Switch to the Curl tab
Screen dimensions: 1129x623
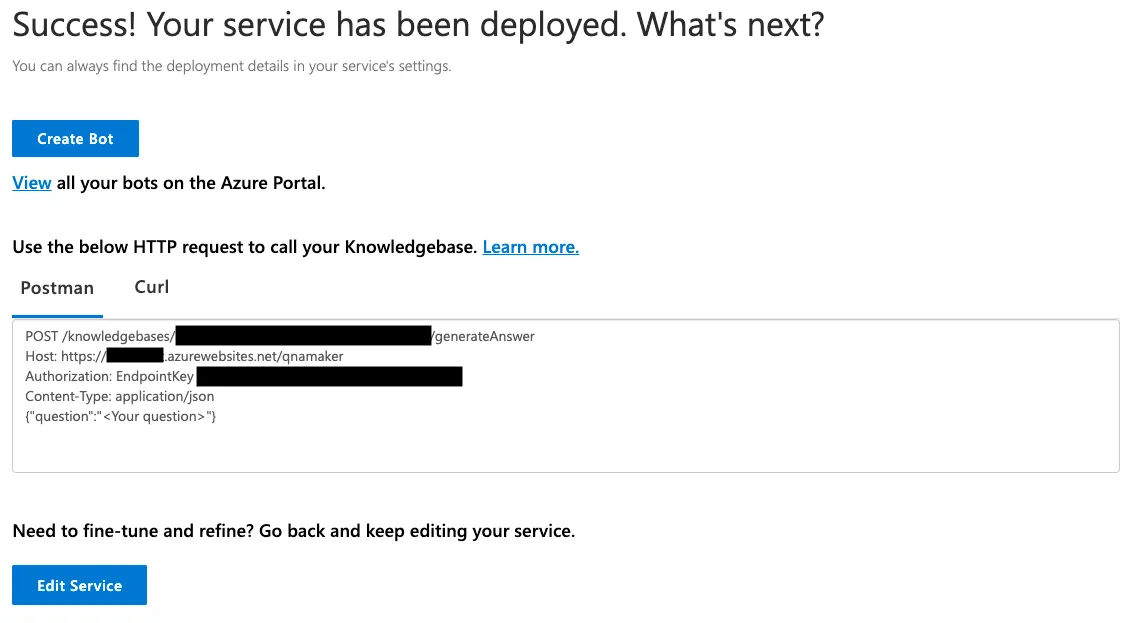point(152,287)
